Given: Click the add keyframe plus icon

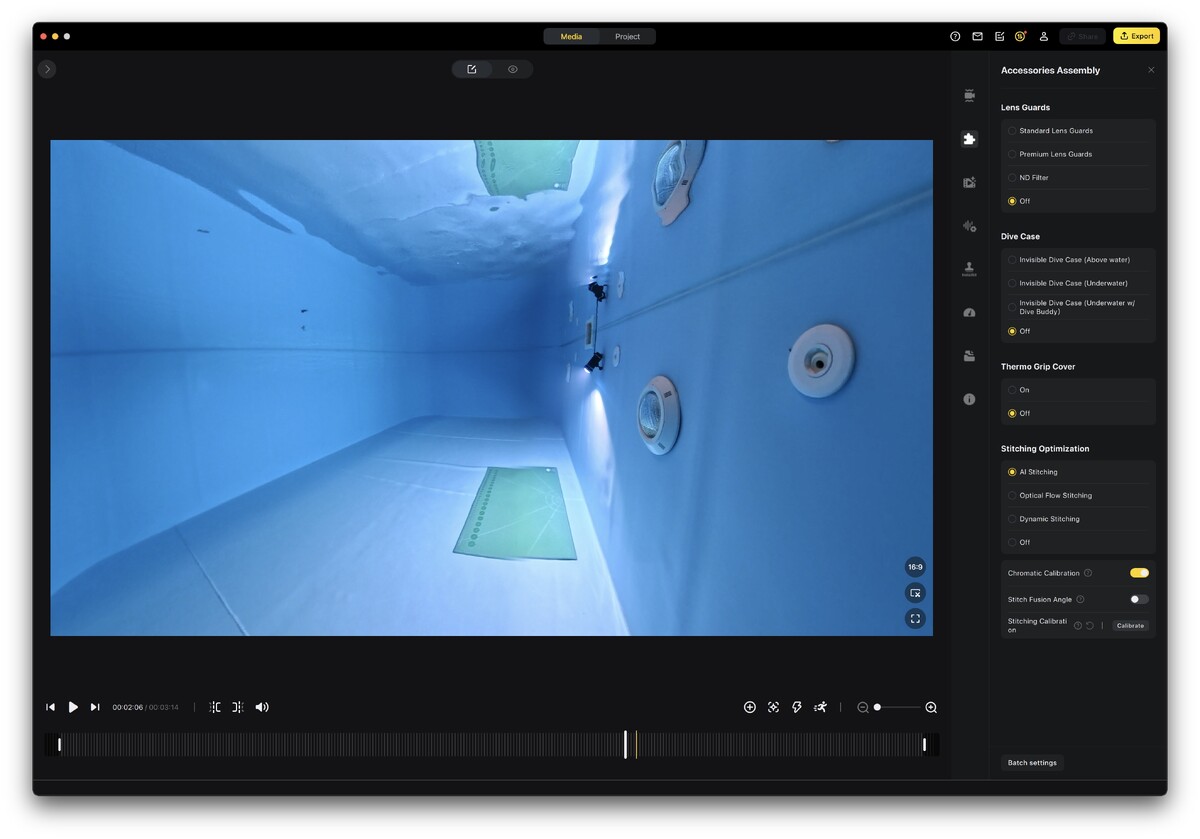Looking at the screenshot, I should coord(750,707).
